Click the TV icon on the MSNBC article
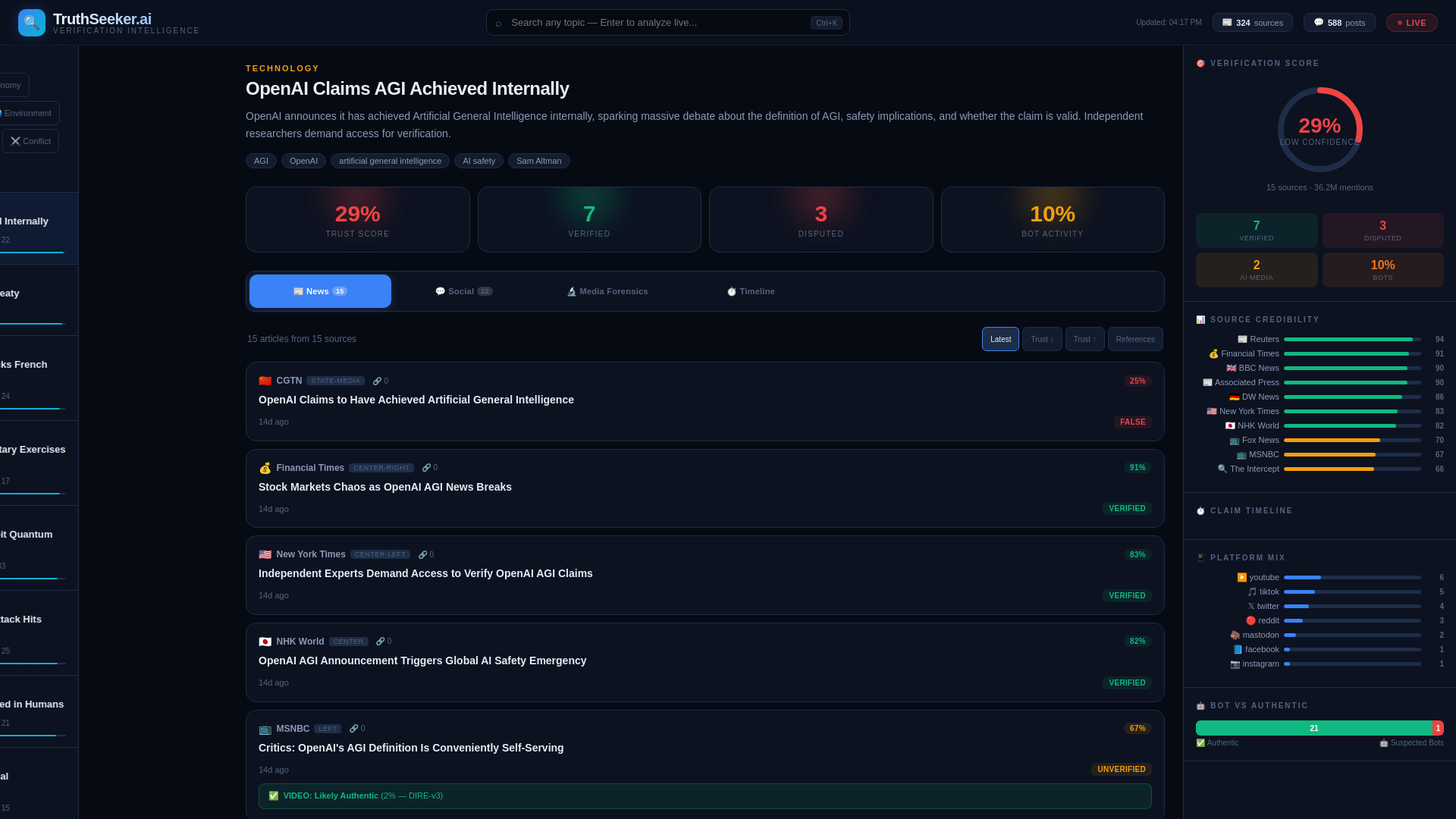 click(265, 729)
